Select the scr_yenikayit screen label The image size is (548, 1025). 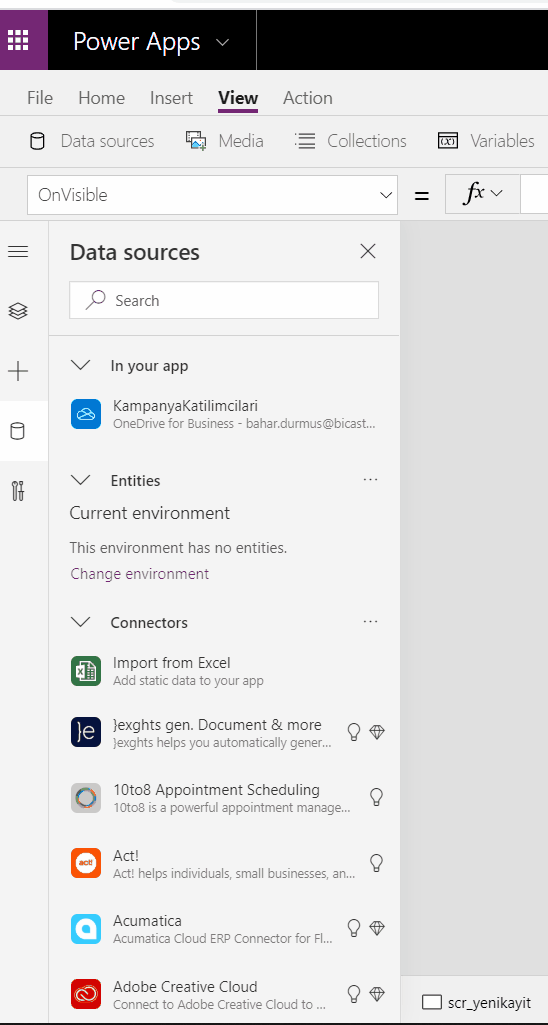(x=489, y=1002)
